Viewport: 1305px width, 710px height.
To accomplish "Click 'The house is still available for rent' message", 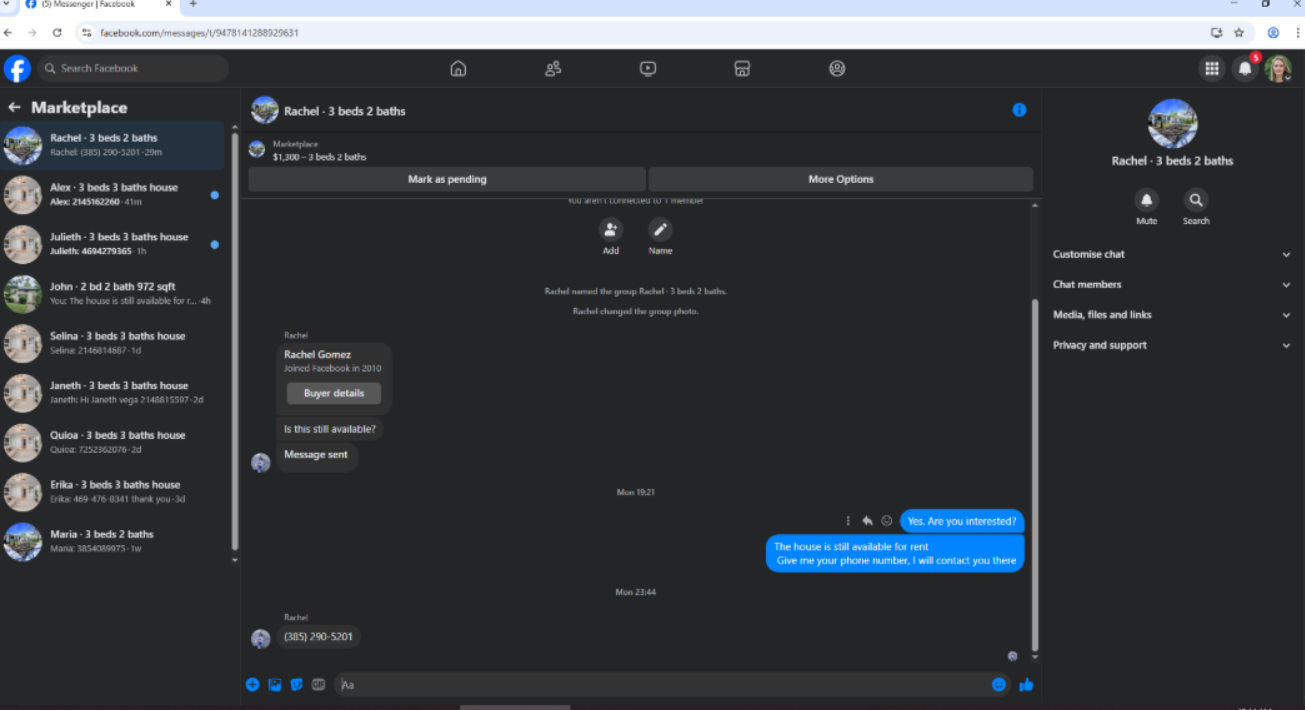I will (895, 554).
